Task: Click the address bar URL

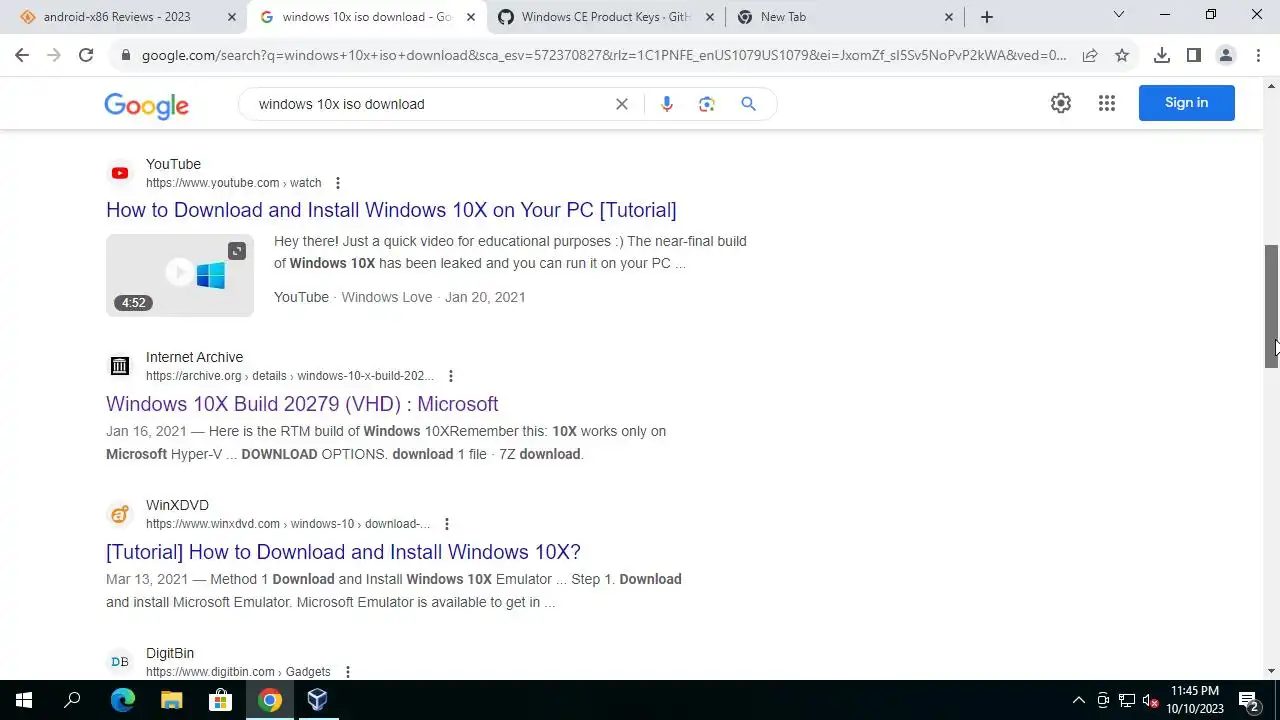Action: click(x=604, y=56)
